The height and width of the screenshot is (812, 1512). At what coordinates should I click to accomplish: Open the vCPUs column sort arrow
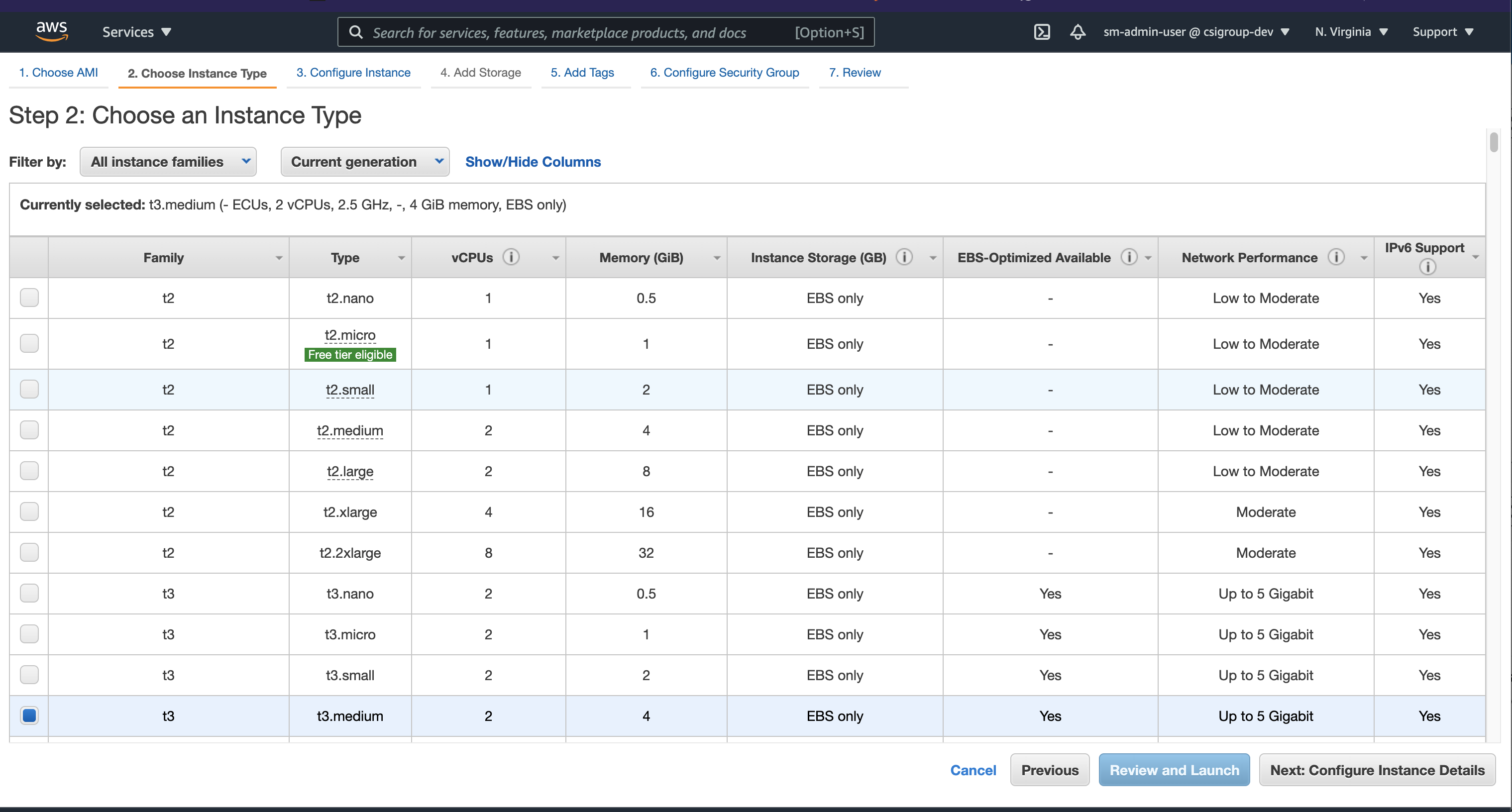(x=555, y=258)
